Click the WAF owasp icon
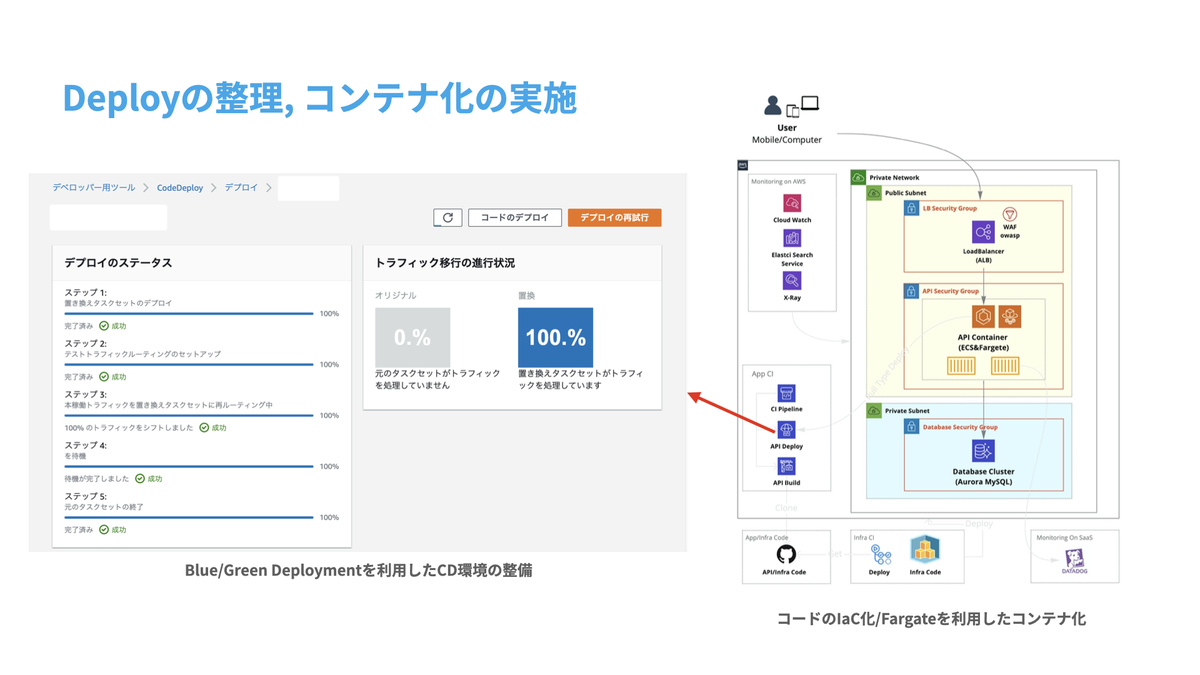This screenshot has width=1200, height=675. pos(1010,215)
